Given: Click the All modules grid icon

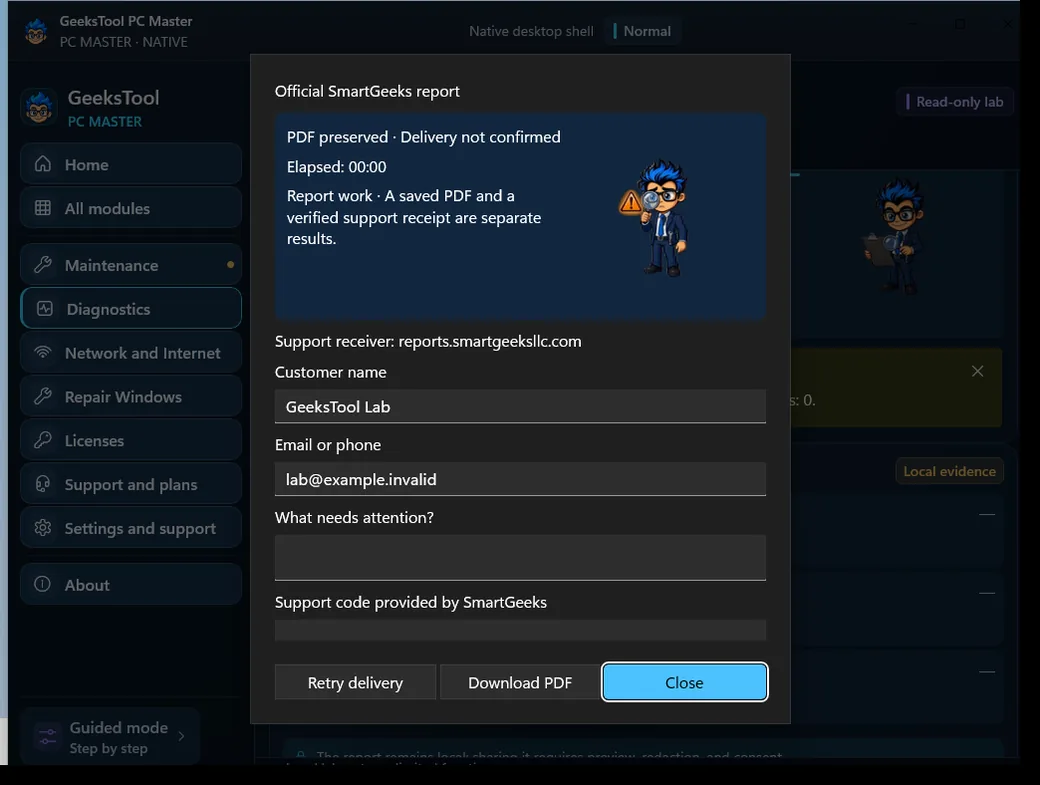Looking at the screenshot, I should [43, 208].
